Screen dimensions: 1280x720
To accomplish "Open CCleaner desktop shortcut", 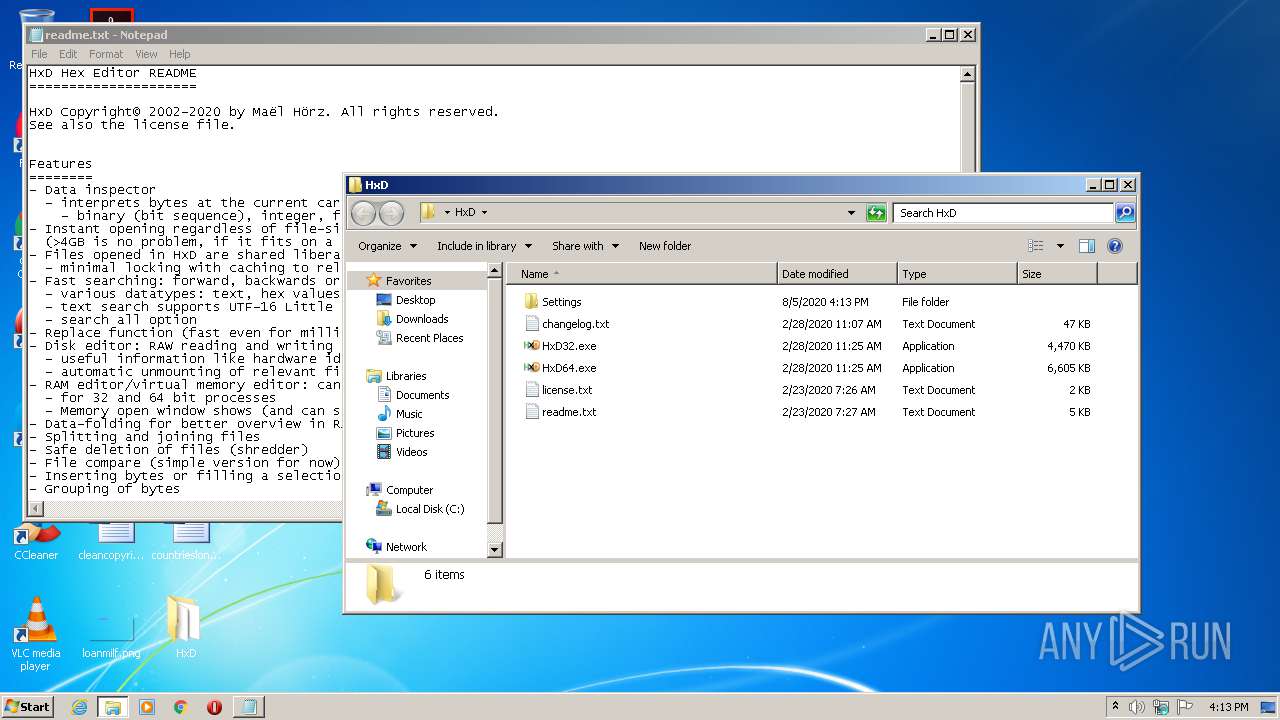I will [36, 540].
